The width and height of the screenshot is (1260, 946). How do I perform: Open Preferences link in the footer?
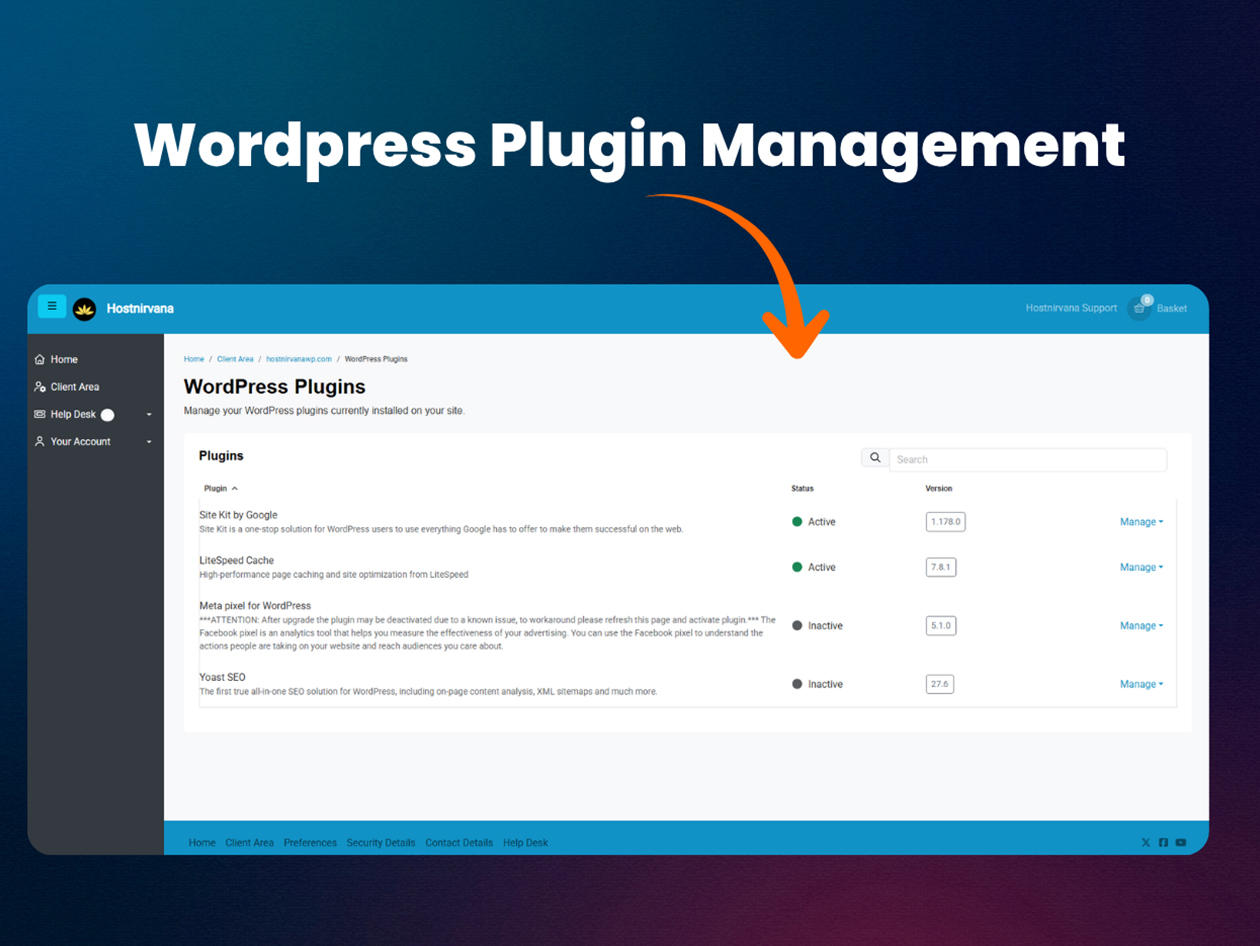(x=310, y=843)
